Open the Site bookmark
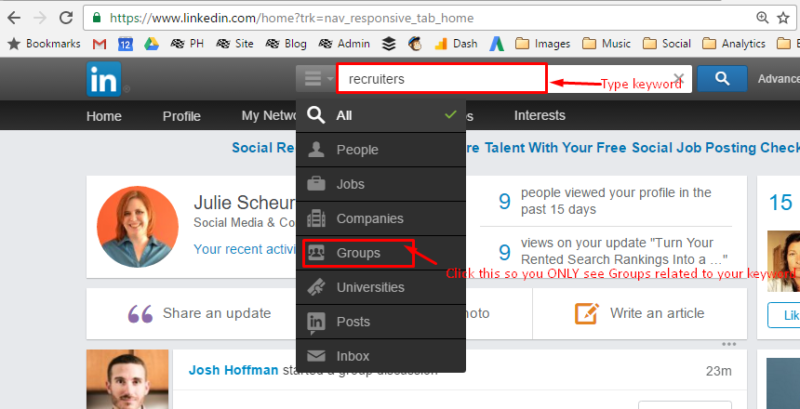This screenshot has height=409, width=800. pos(235,44)
